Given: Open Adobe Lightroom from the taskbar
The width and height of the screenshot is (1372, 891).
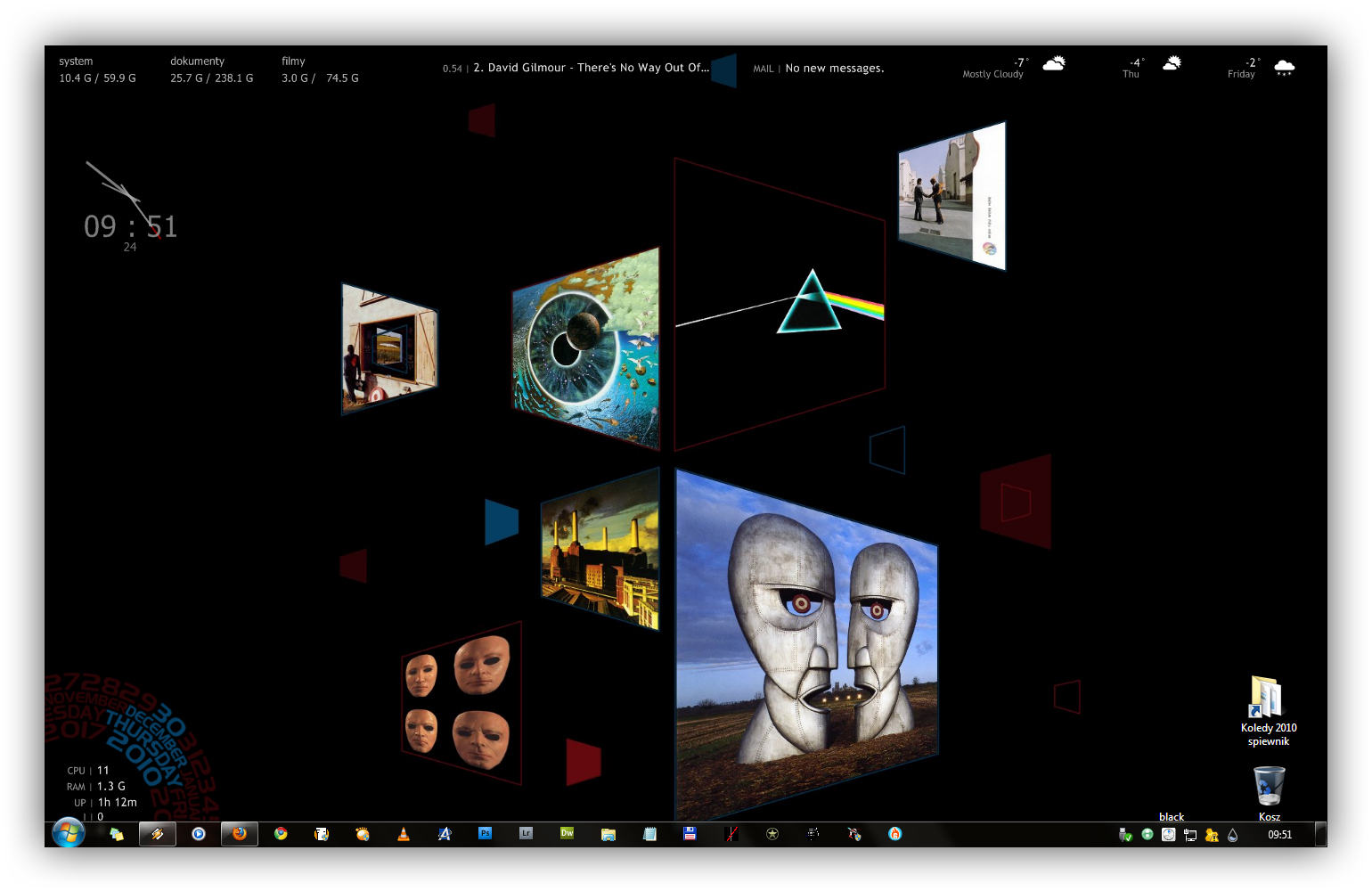Looking at the screenshot, I should pyautogui.click(x=527, y=834).
